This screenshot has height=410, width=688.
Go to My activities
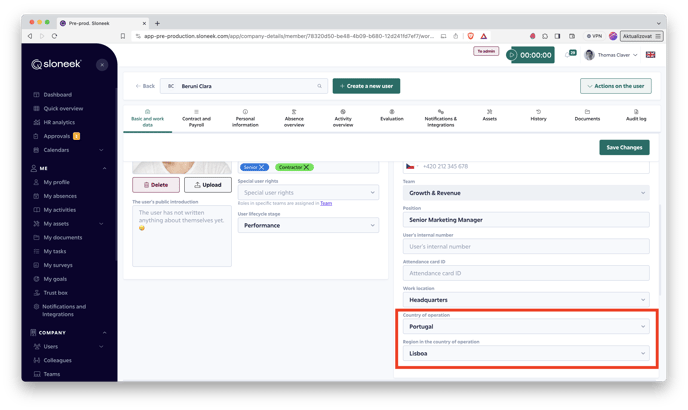click(x=59, y=210)
